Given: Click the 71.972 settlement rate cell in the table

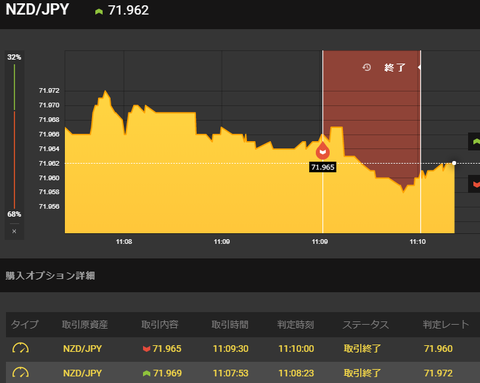Looking at the screenshot, I should point(438,373).
